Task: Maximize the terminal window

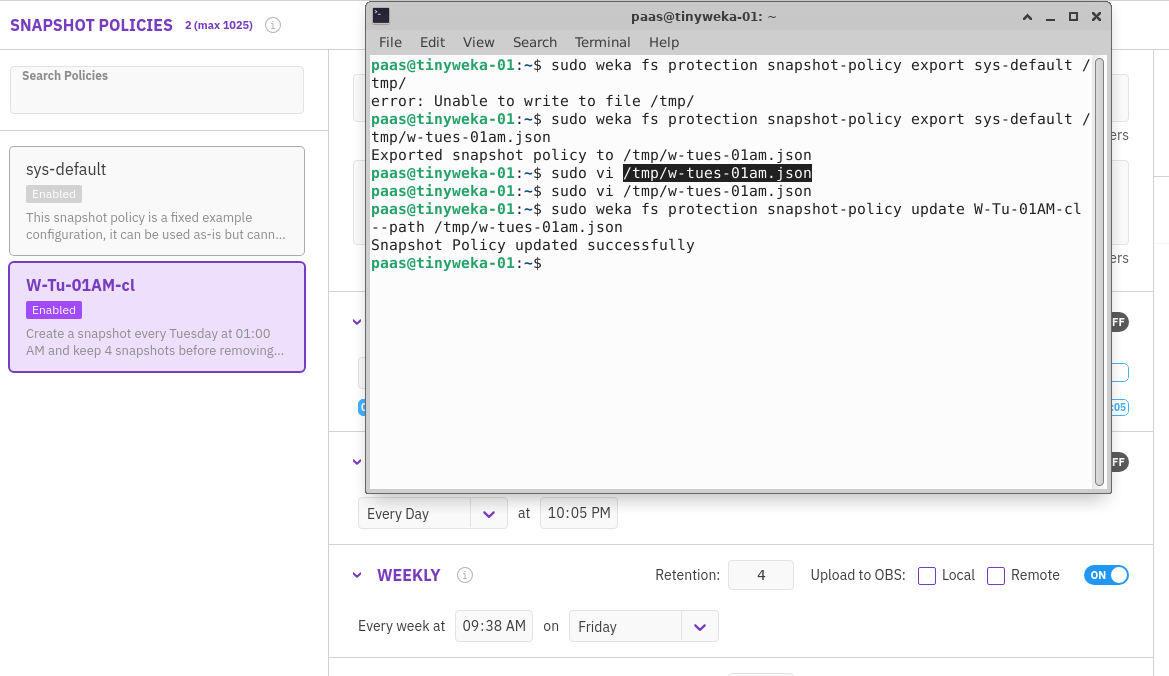Action: pyautogui.click(x=1074, y=16)
